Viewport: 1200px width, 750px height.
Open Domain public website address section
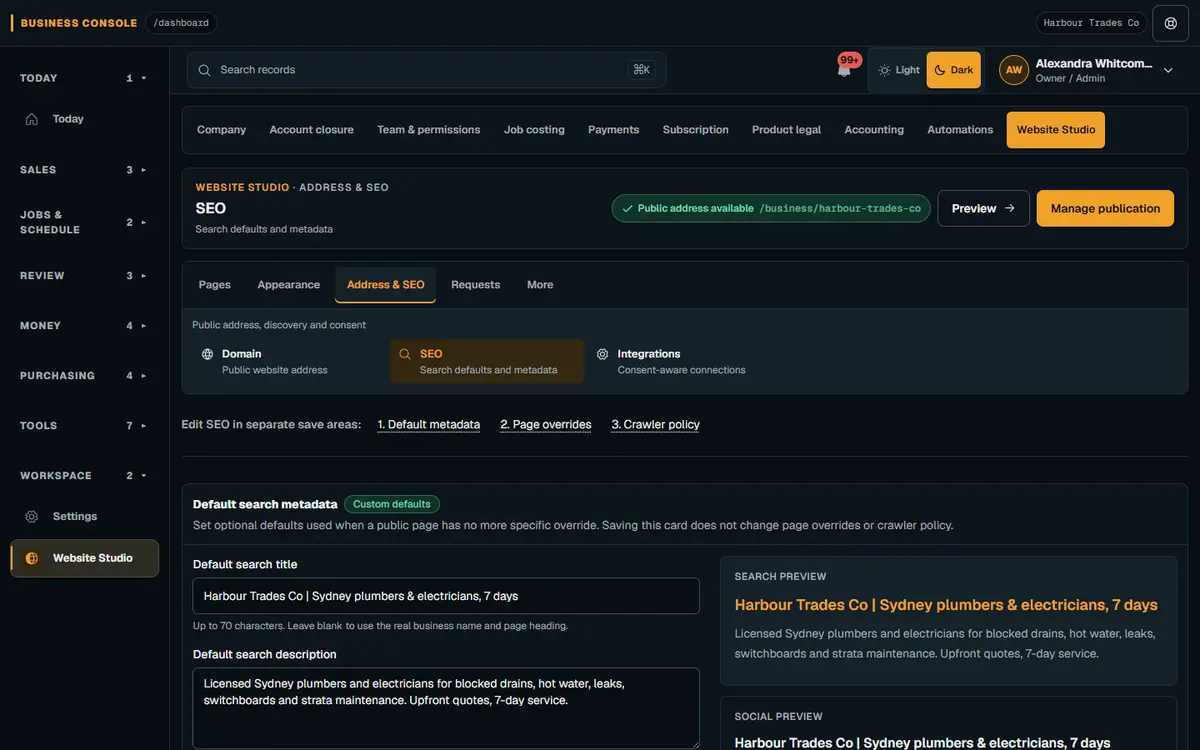289,361
